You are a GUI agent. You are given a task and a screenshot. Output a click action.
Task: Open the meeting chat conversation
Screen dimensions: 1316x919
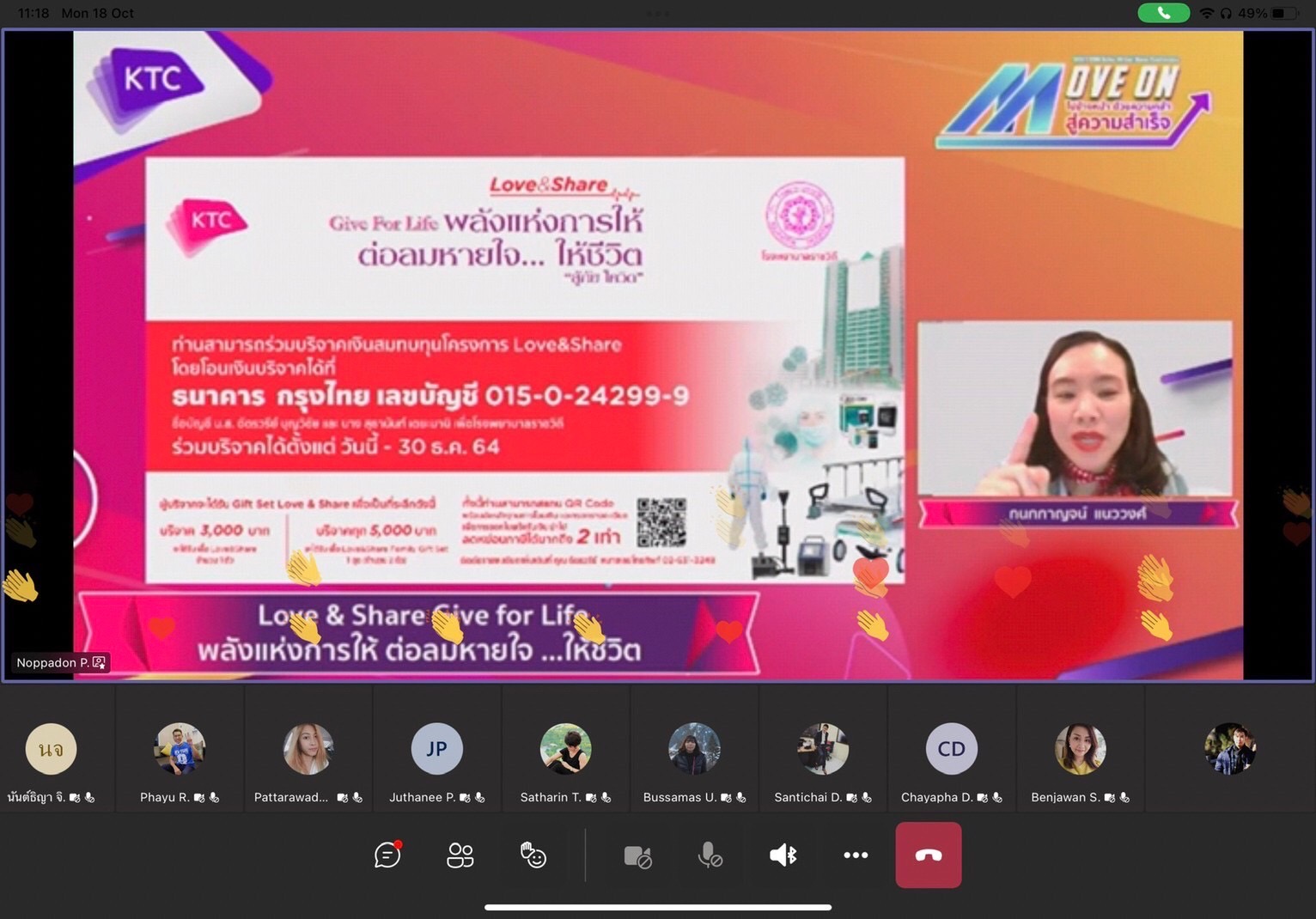coord(387,855)
